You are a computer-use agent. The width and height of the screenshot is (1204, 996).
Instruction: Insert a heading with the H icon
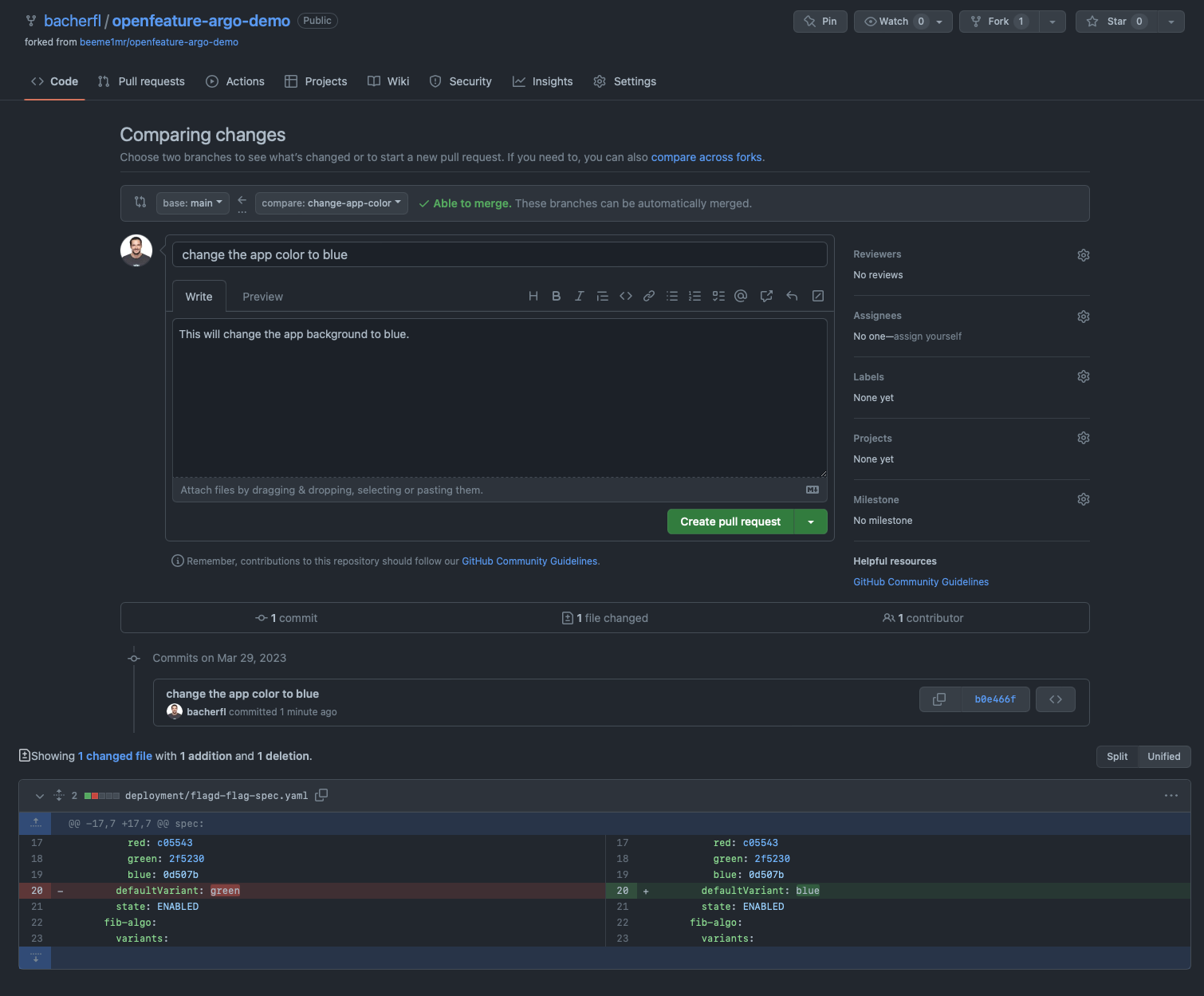coord(533,296)
